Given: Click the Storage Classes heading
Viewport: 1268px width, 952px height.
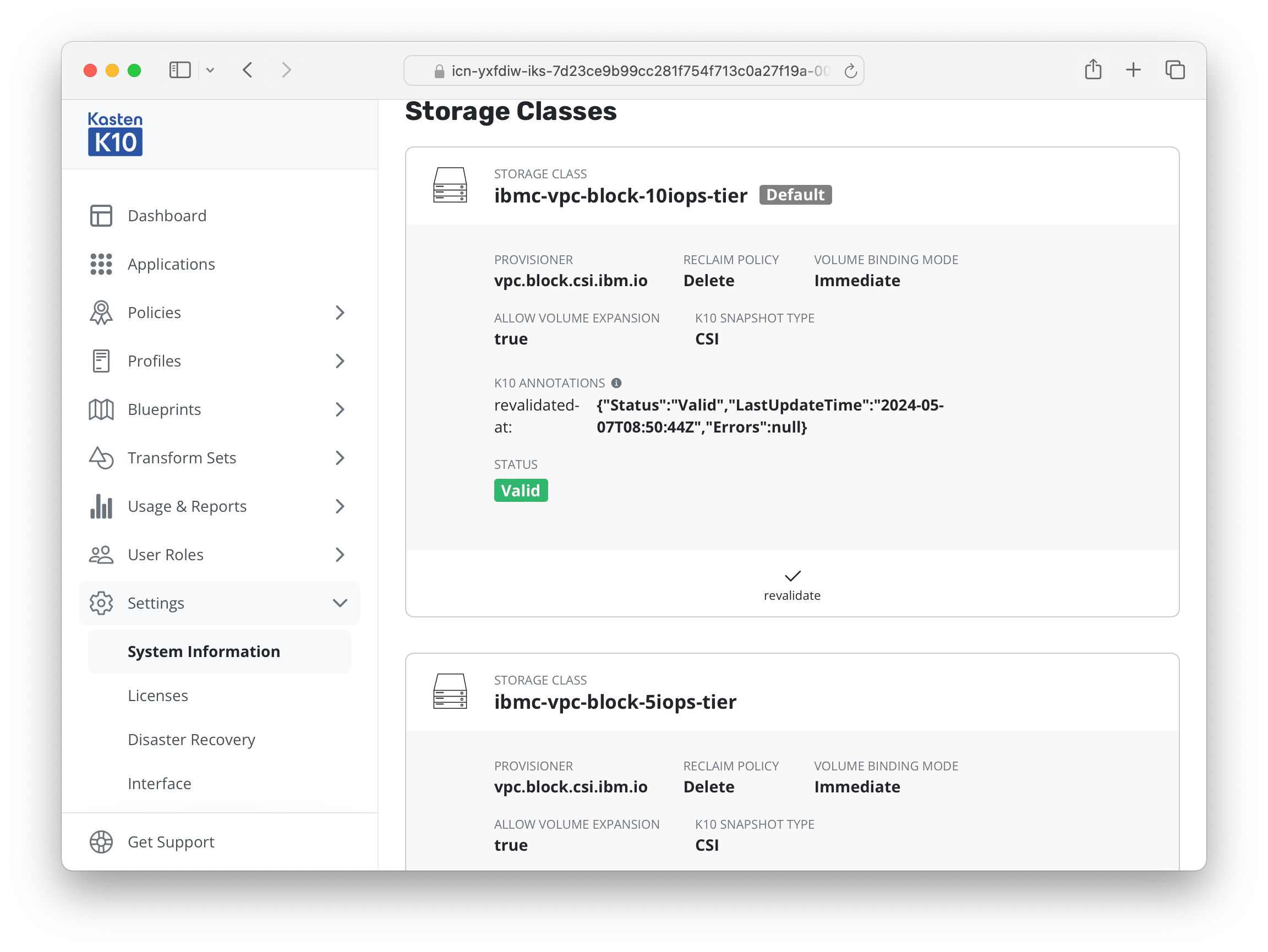Looking at the screenshot, I should click(x=511, y=111).
